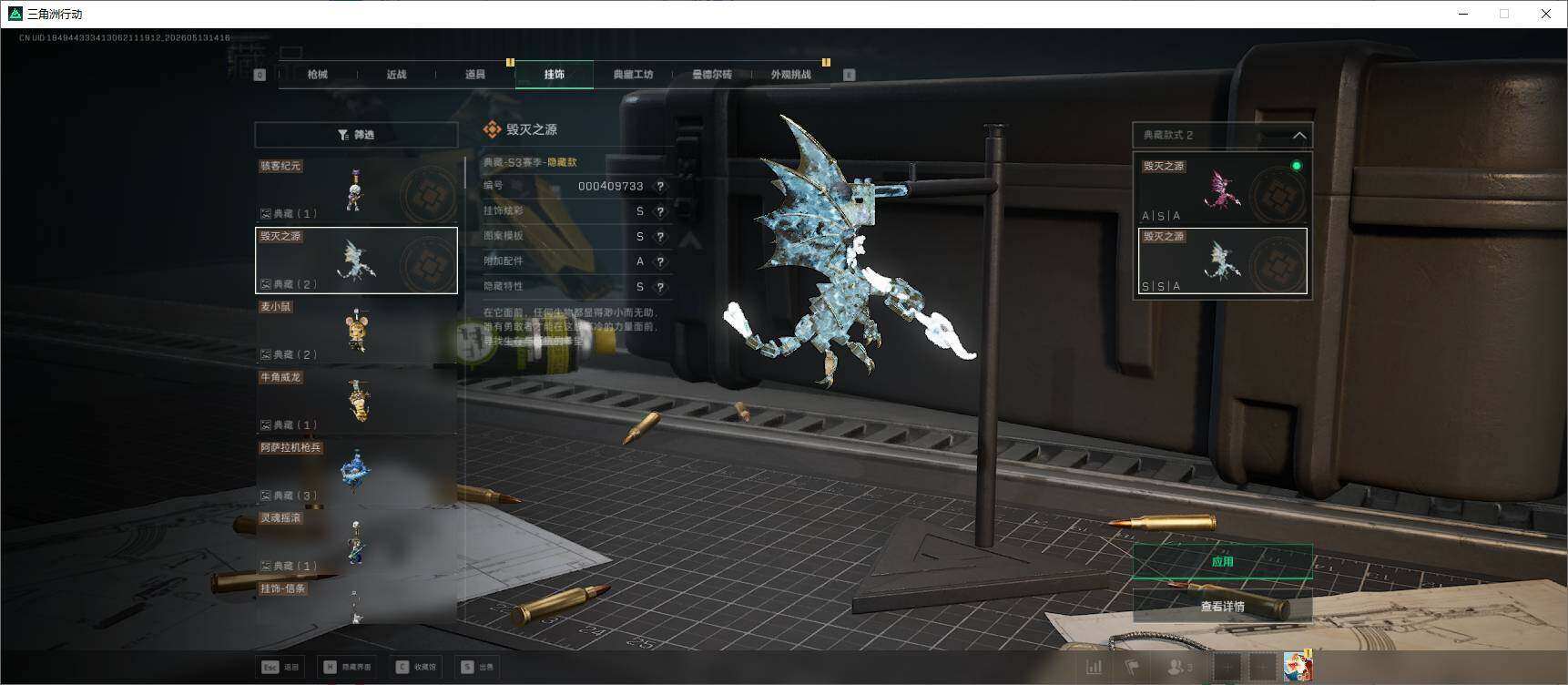Select the 骇客纪元 charm in list
Screen dimensions: 1568x685
point(356,189)
